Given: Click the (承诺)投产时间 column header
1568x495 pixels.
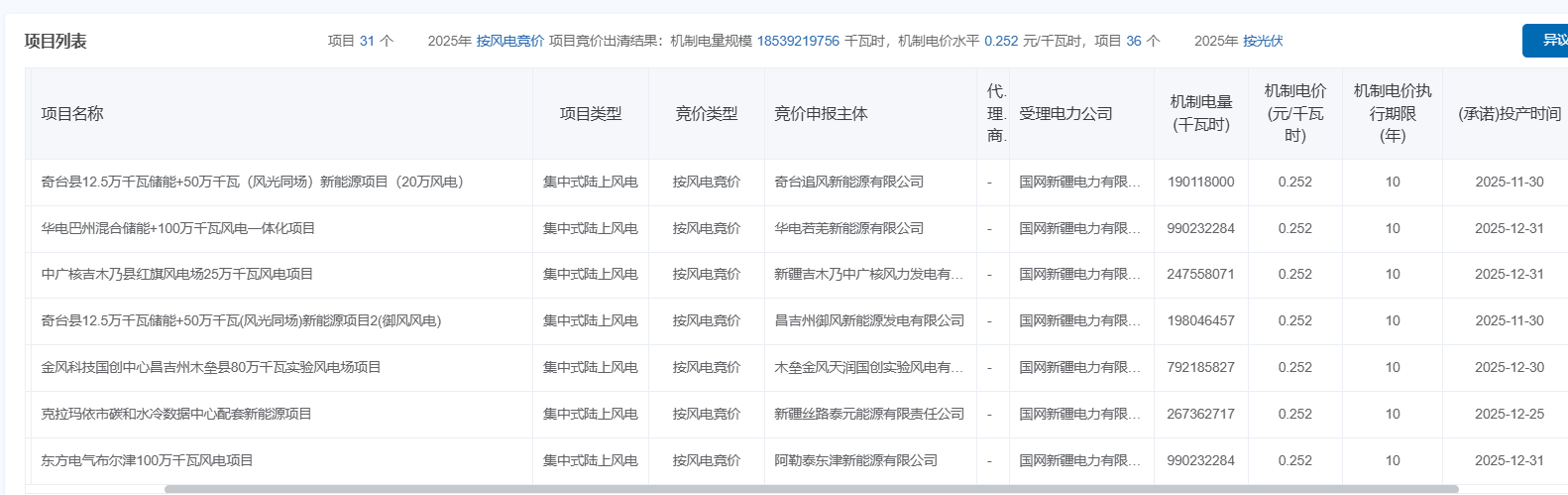Looking at the screenshot, I should (x=1509, y=114).
